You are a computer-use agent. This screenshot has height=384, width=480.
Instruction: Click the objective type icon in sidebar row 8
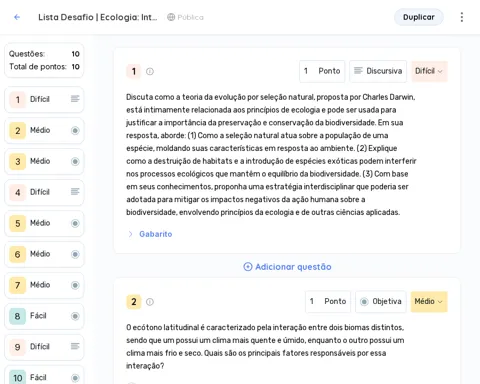coord(75,316)
